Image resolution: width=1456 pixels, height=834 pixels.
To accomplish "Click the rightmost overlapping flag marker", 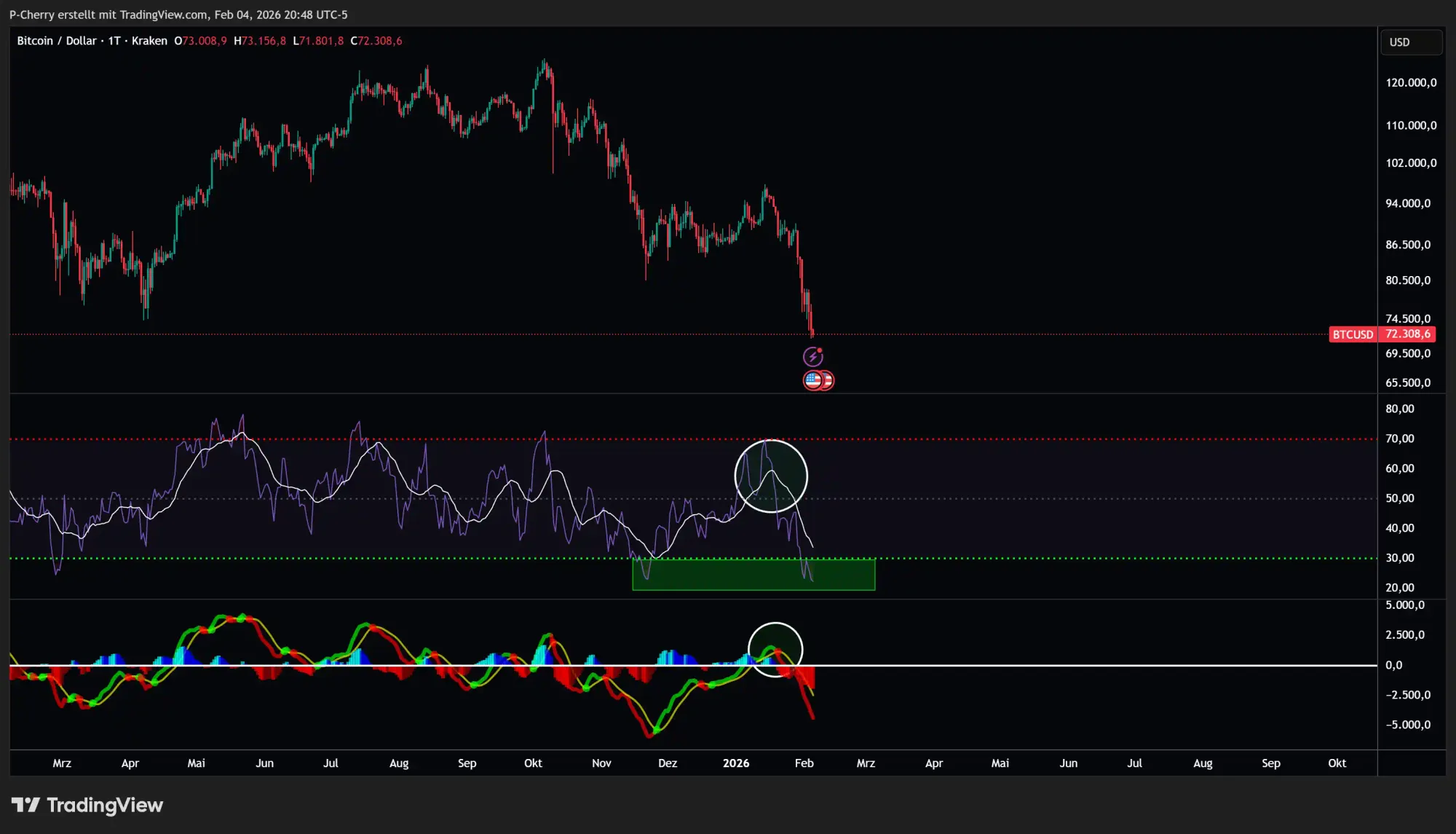I will 827,379.
